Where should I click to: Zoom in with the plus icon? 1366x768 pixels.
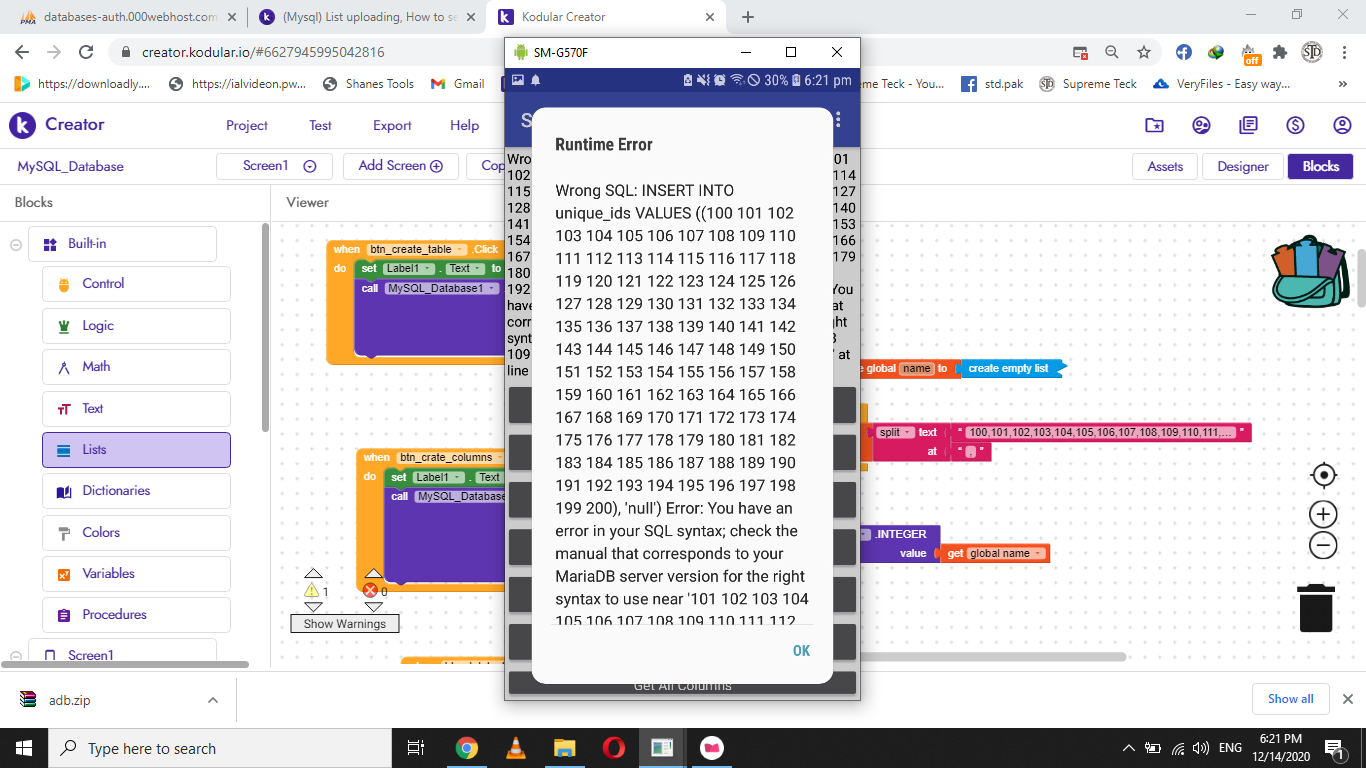1323,514
